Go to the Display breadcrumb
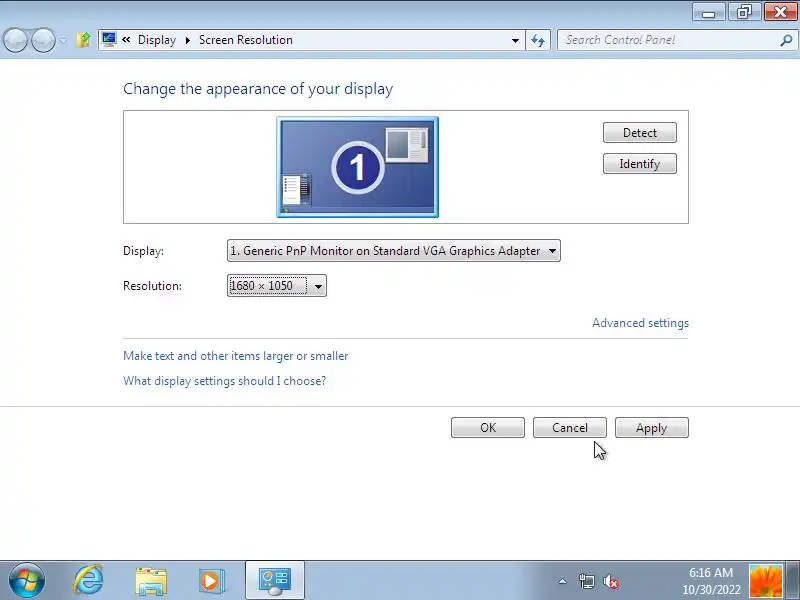Viewport: 800px width, 600px height. [157, 40]
